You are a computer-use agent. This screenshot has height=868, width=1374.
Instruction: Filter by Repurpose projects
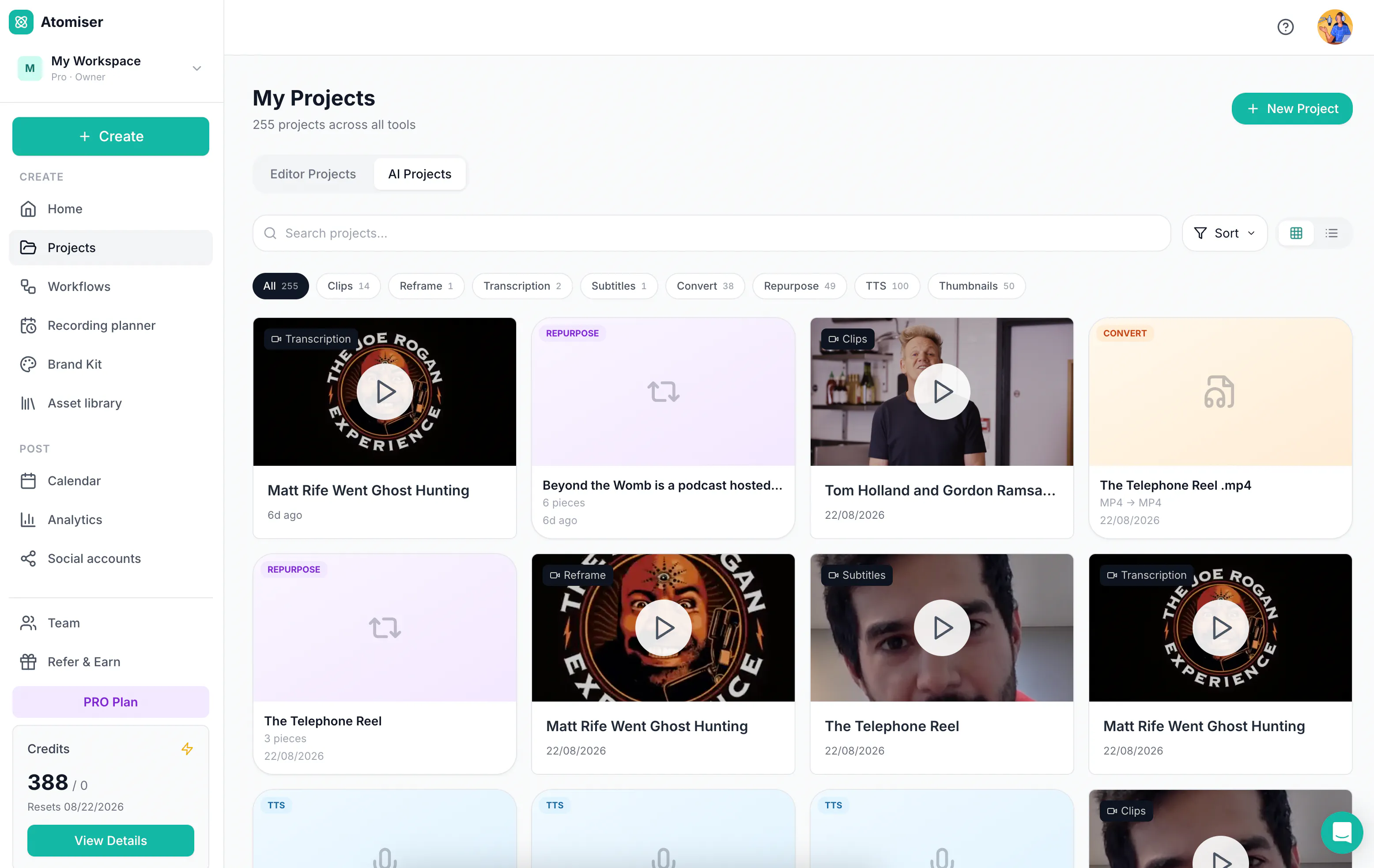800,286
